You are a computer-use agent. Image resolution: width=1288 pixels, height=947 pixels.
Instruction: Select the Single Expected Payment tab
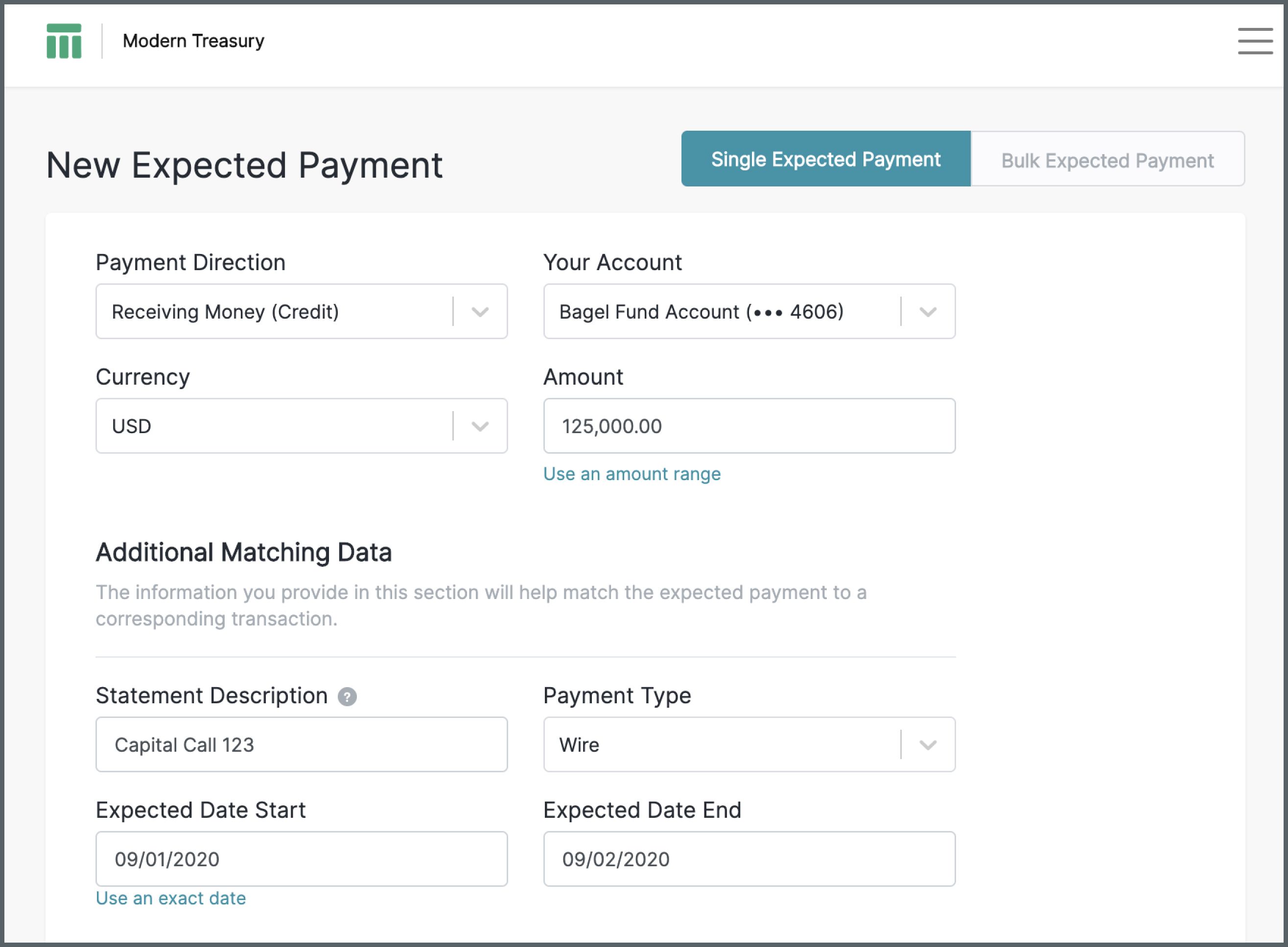(x=825, y=159)
